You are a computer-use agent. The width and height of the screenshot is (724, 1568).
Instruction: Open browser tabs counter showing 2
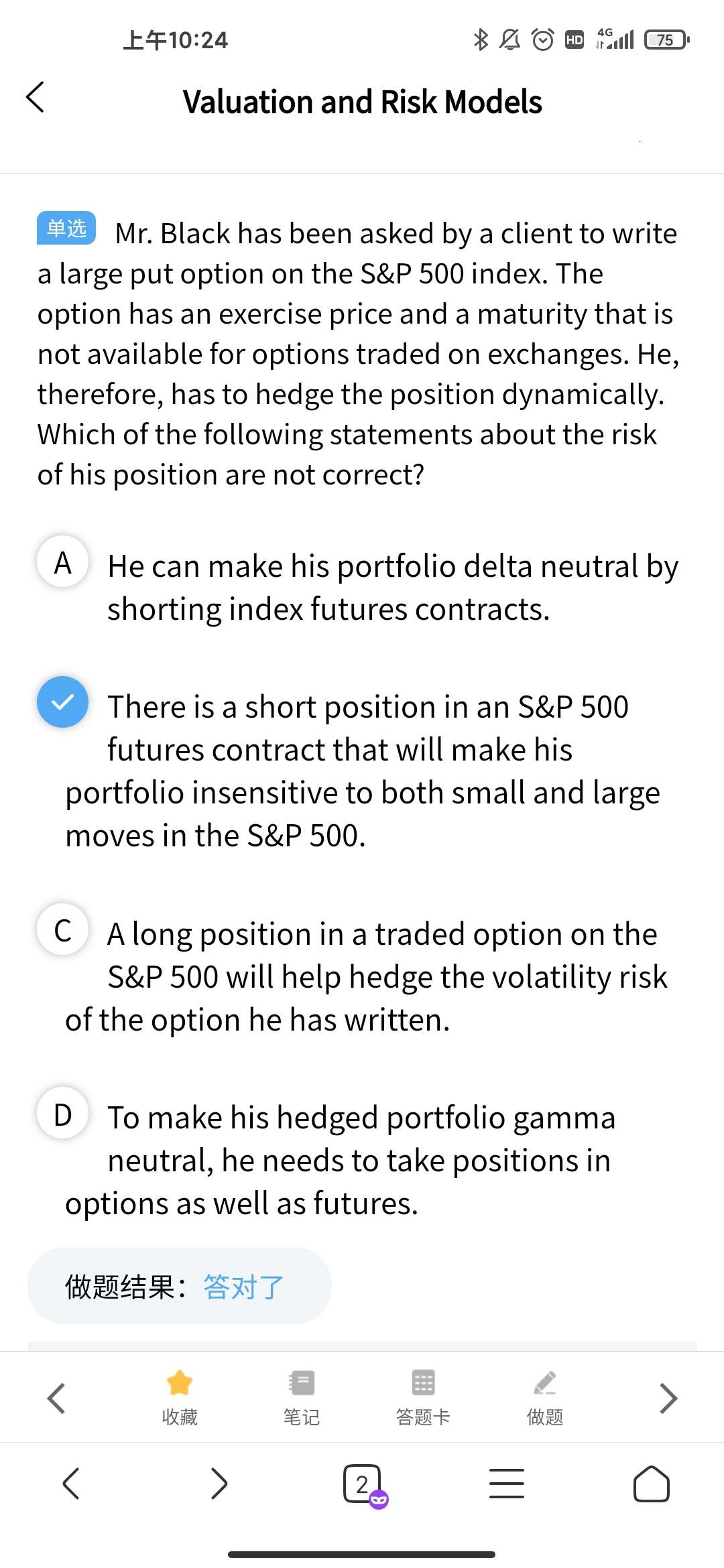pos(363,1484)
